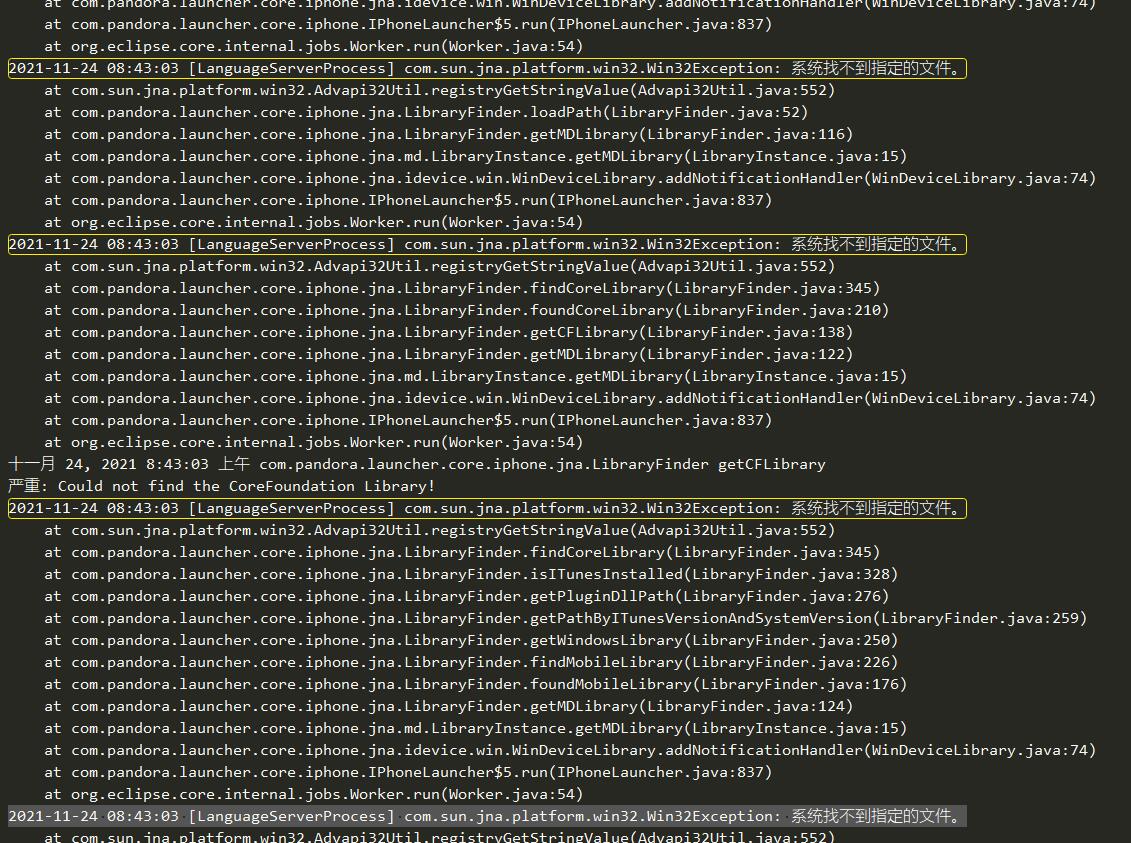Click the getCFLibrary LibraryFinder.java:138 frame
Viewport: 1131px width, 843px height.
[448, 332]
